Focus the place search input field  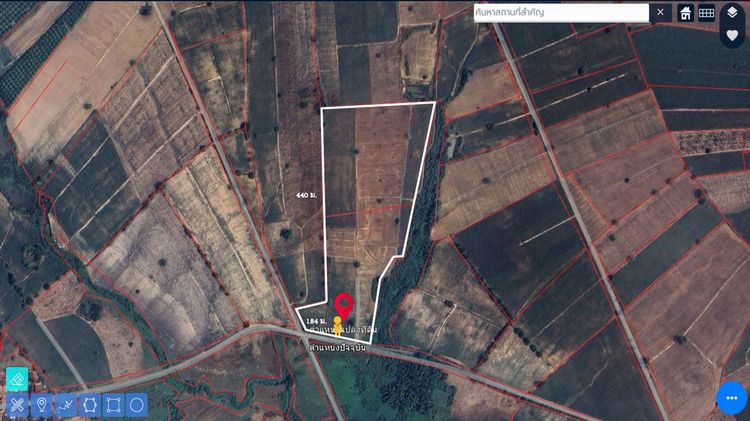[x=561, y=13]
